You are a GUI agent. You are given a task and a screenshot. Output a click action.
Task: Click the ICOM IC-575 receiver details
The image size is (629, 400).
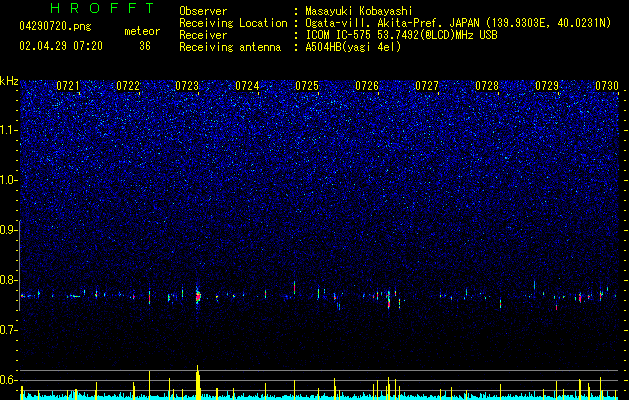tap(401, 35)
